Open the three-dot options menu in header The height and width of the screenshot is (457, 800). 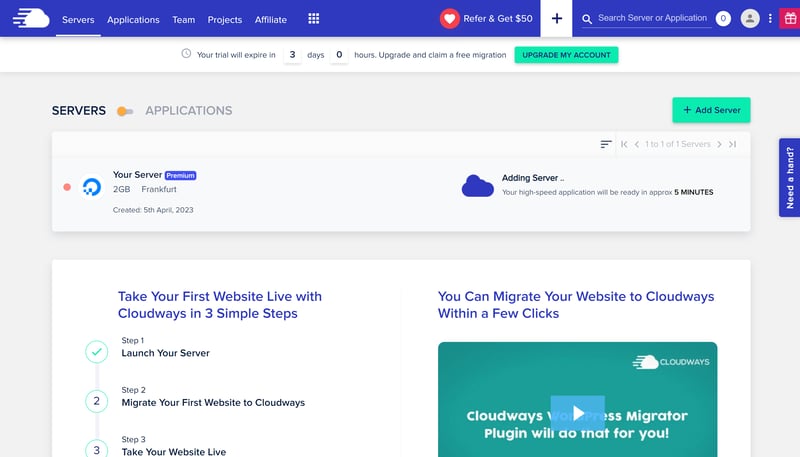[770, 19]
